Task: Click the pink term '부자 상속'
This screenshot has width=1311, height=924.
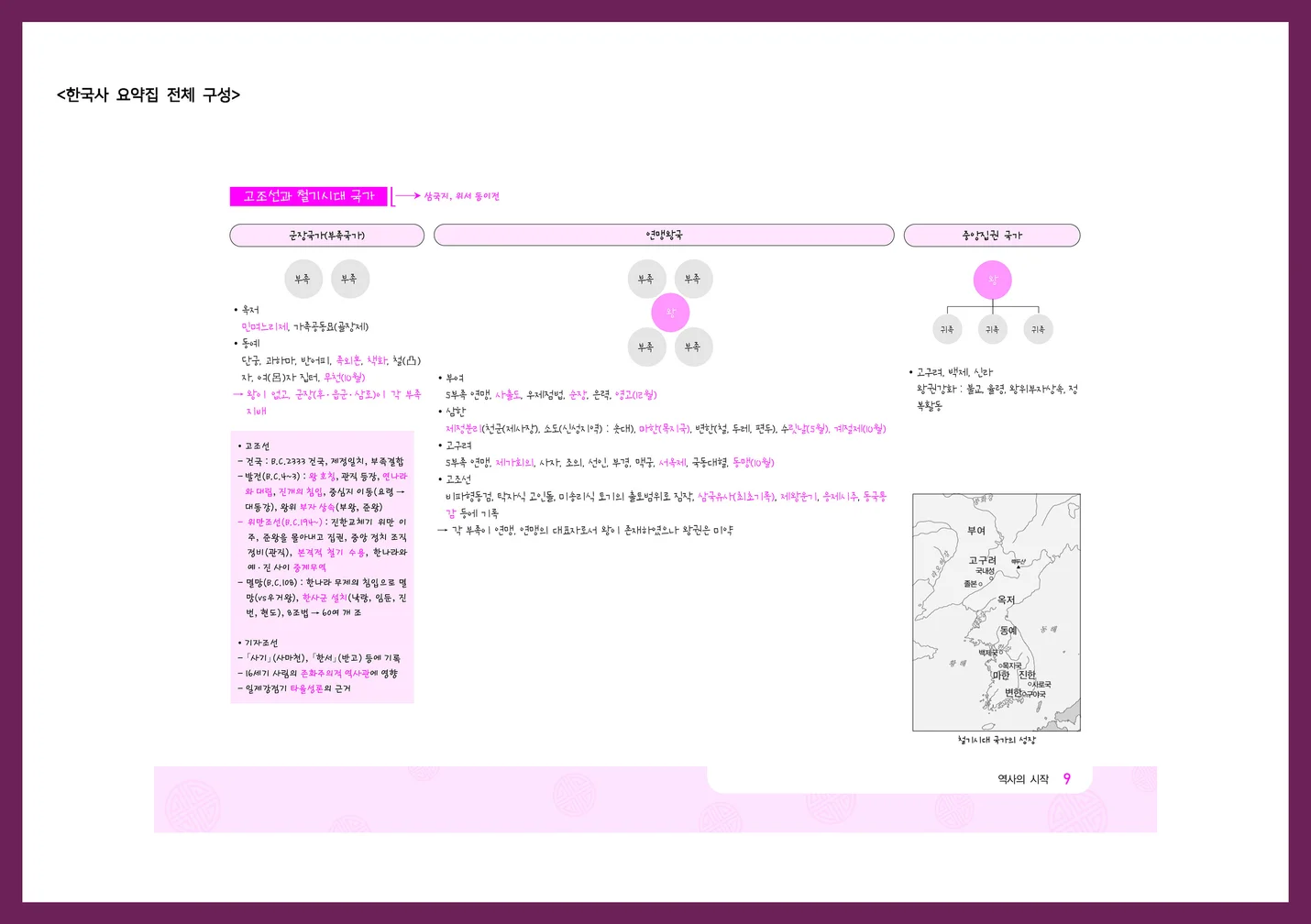Action: click(x=316, y=507)
